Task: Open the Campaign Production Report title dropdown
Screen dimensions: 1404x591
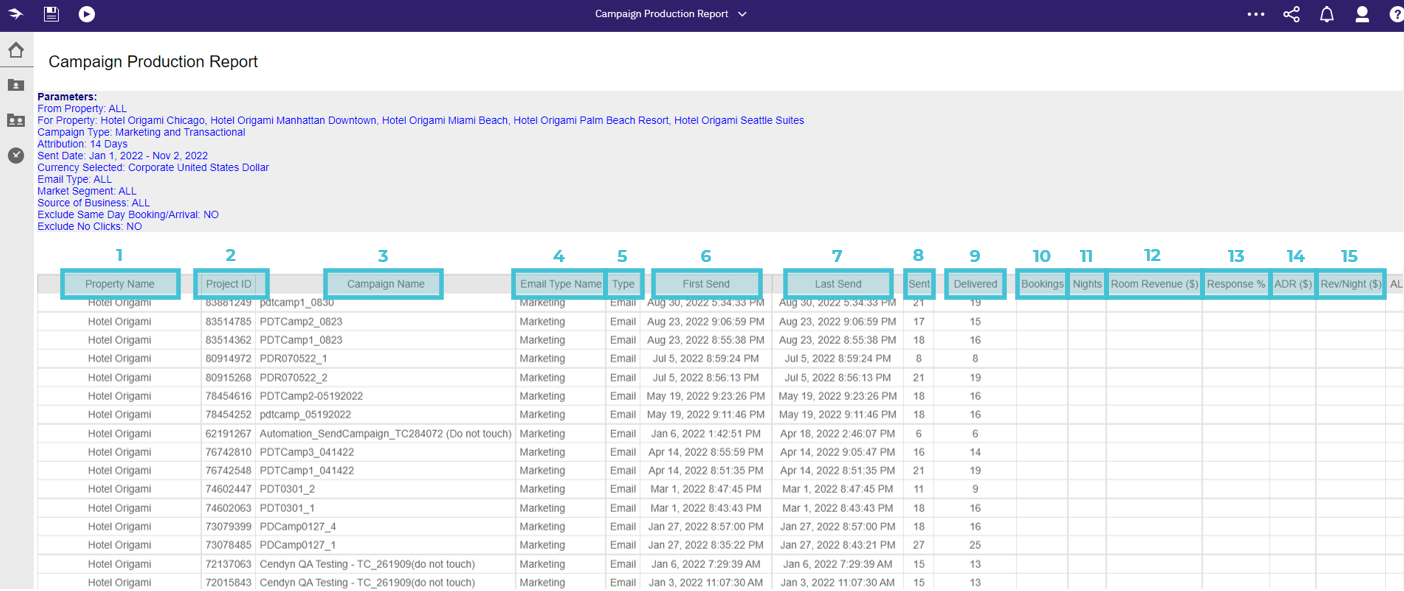Action: [x=671, y=14]
